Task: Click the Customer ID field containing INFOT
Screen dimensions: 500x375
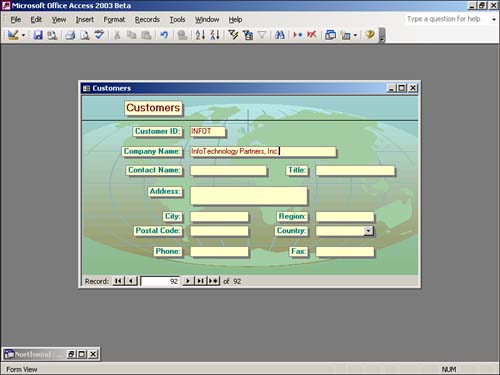Action: click(x=207, y=131)
